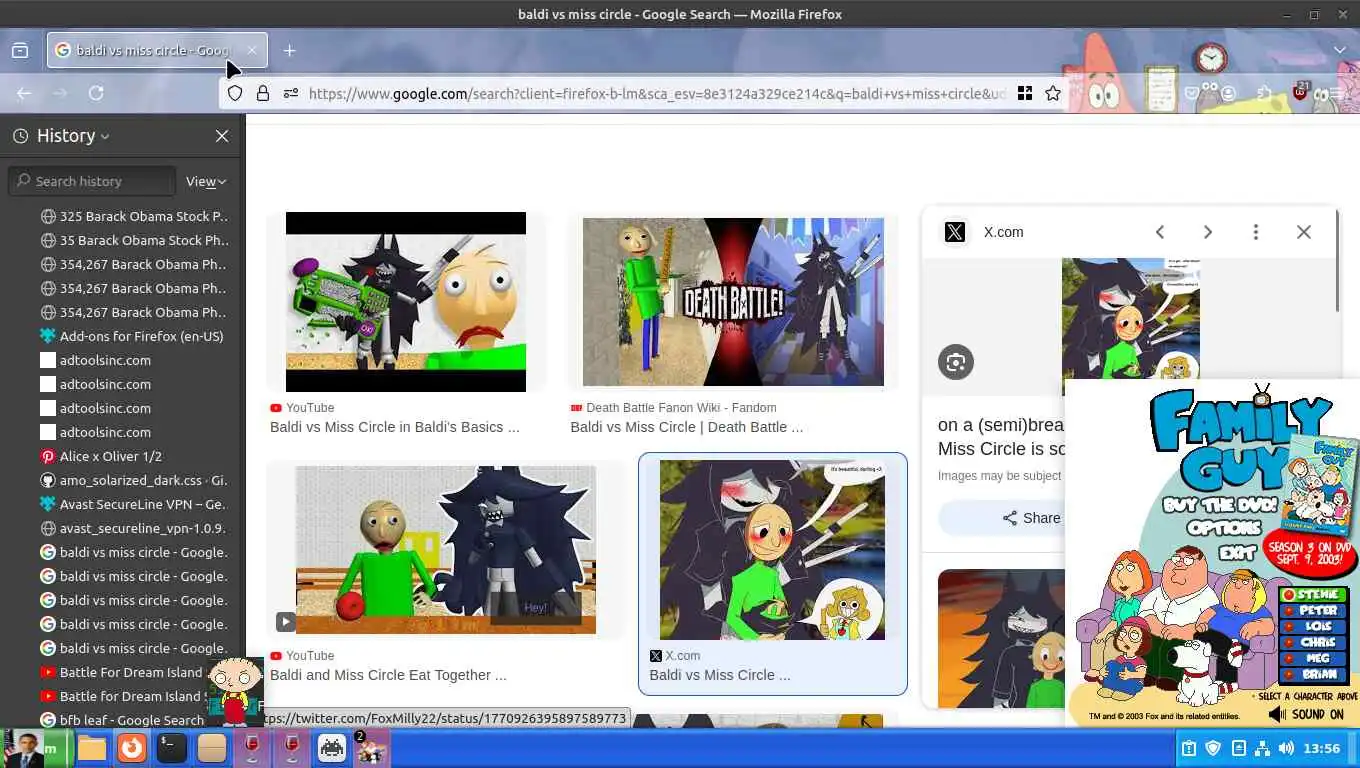The image size is (1360, 768).
Task: Open Firefox application hamburger menu
Action: click(1339, 93)
